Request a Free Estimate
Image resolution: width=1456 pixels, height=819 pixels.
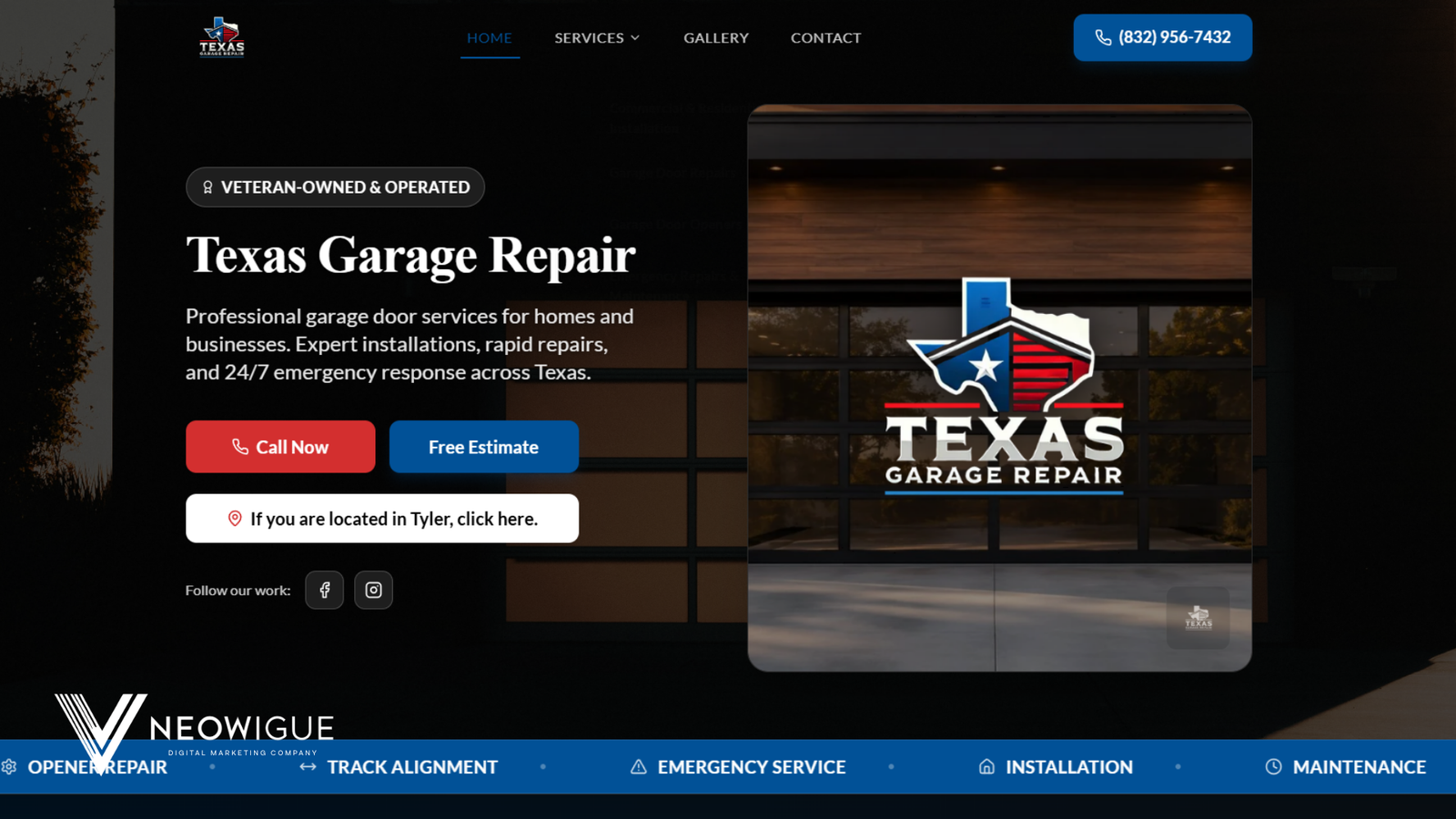tap(484, 447)
